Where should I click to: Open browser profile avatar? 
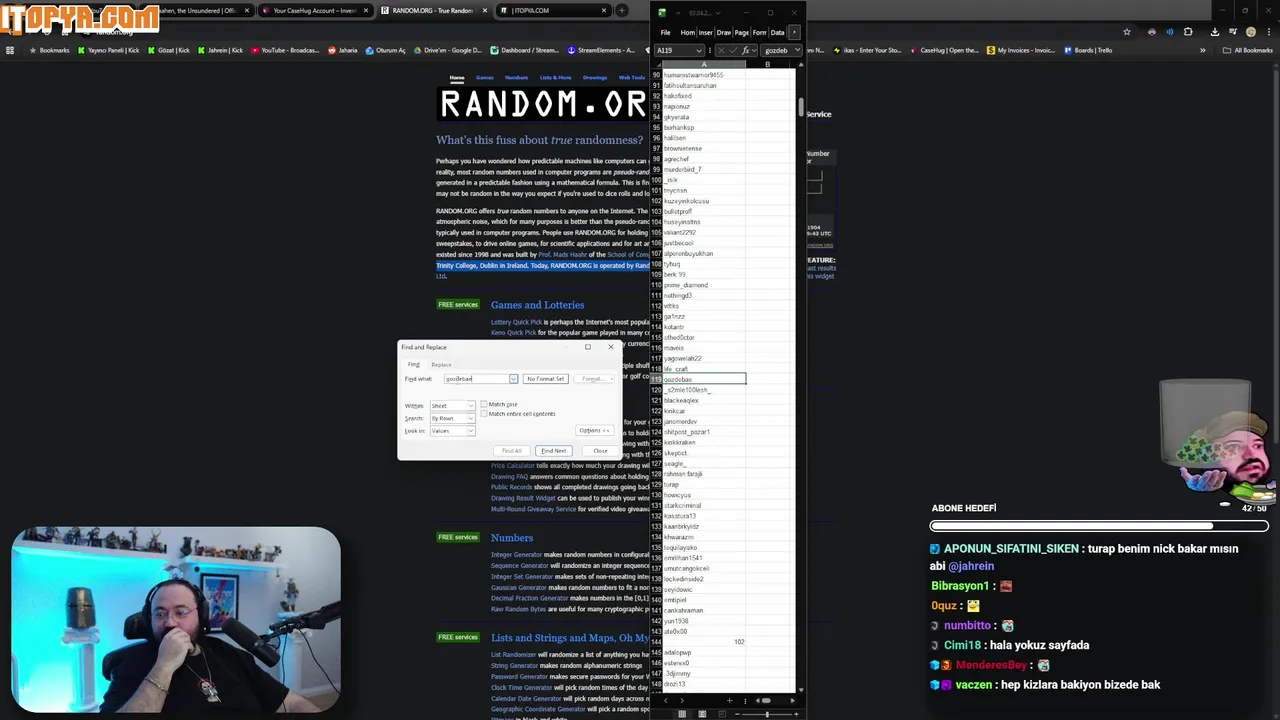pyautogui.click(x=1250, y=32)
